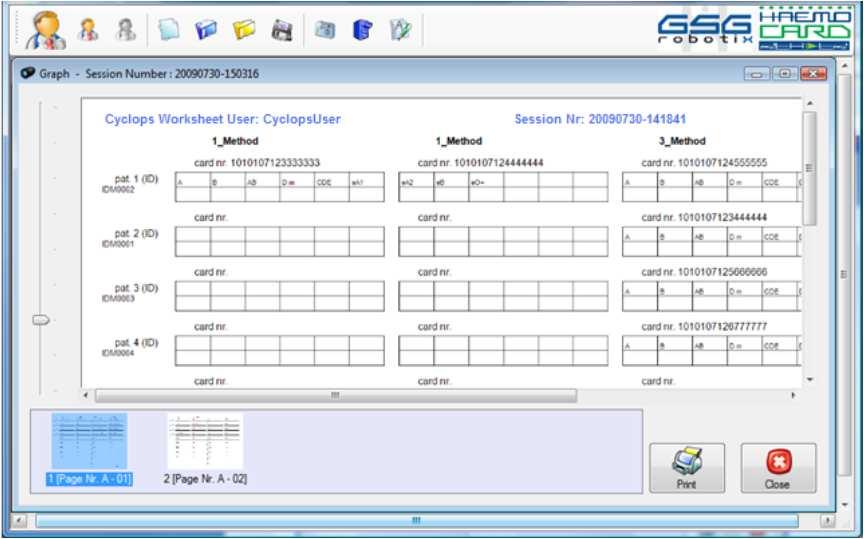864x539 pixels.
Task: Maximize the Graph session window
Action: [x=785, y=74]
